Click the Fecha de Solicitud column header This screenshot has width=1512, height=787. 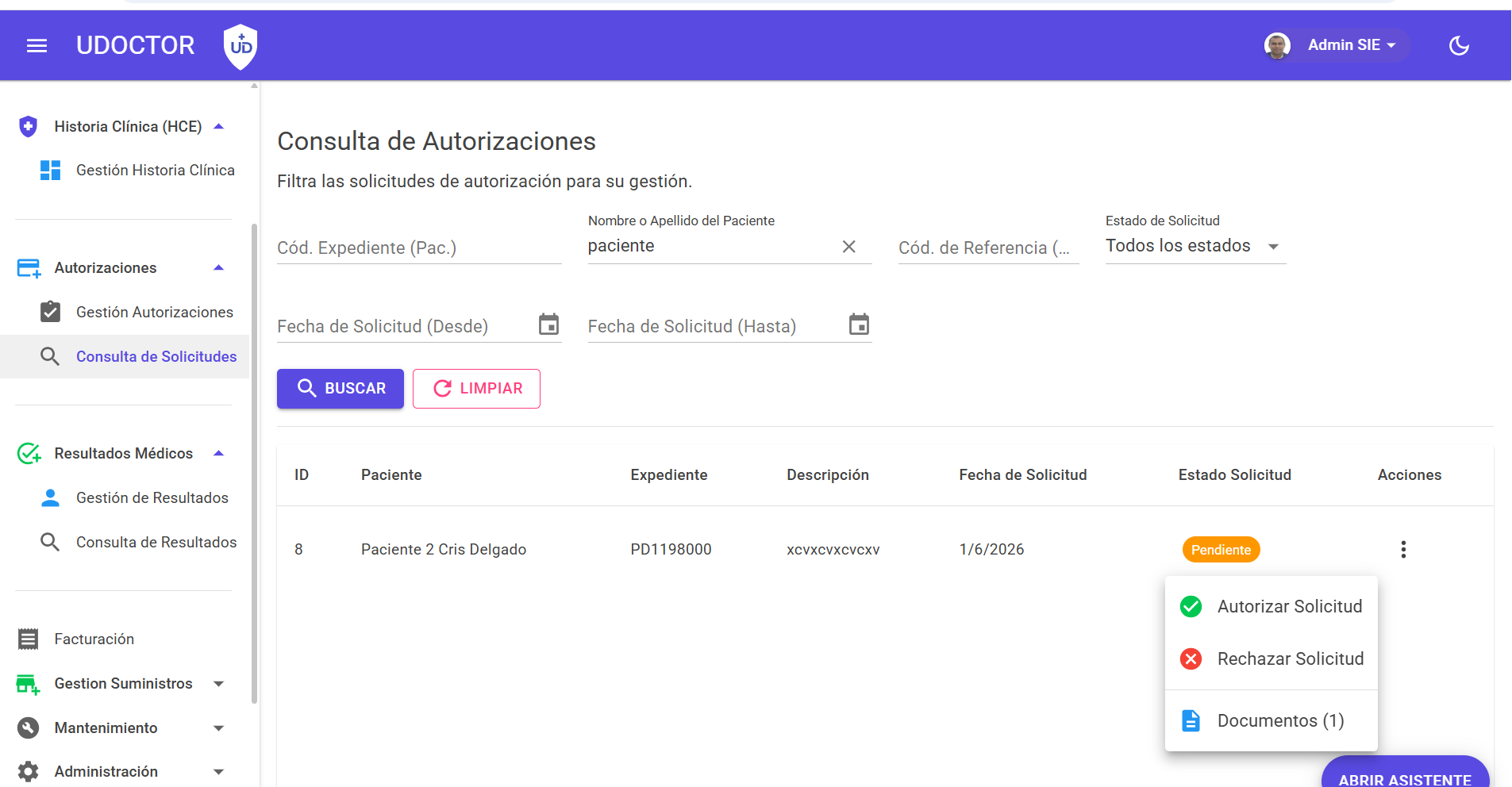1023,474
